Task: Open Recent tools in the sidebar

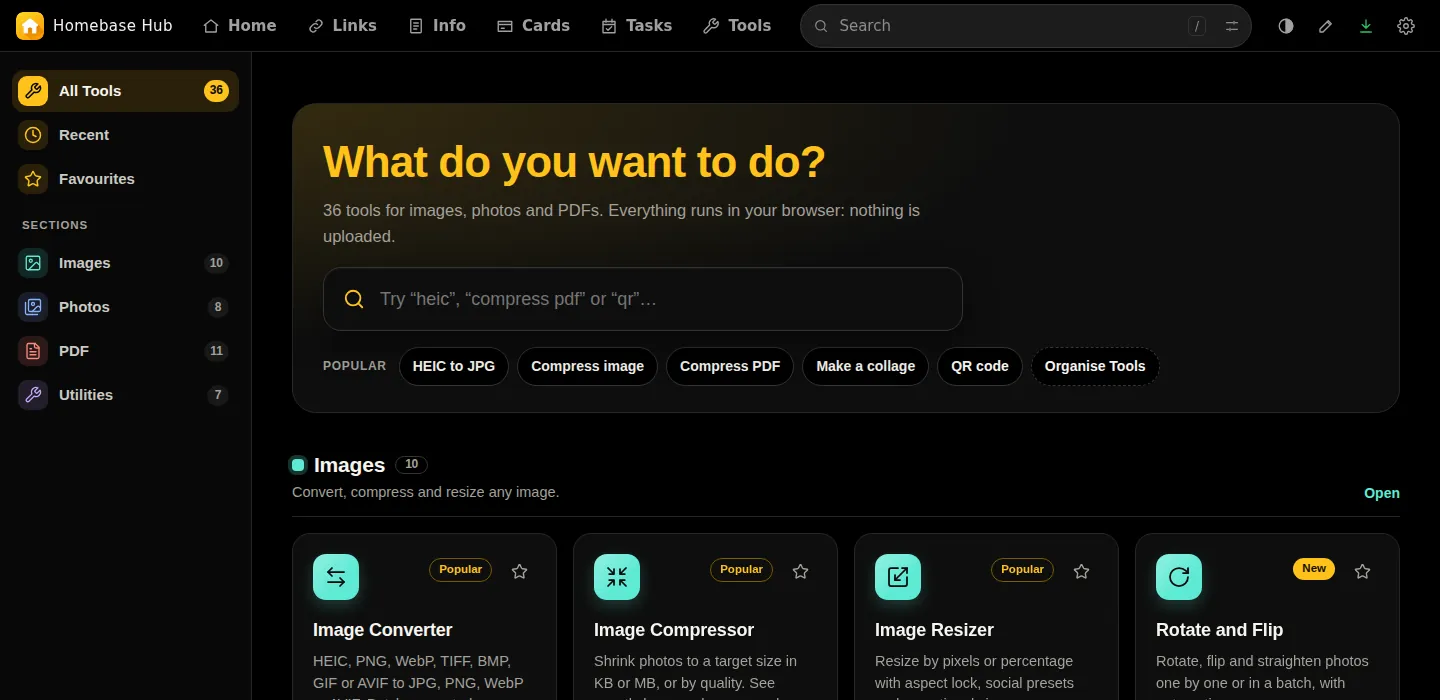Action: pyautogui.click(x=125, y=135)
